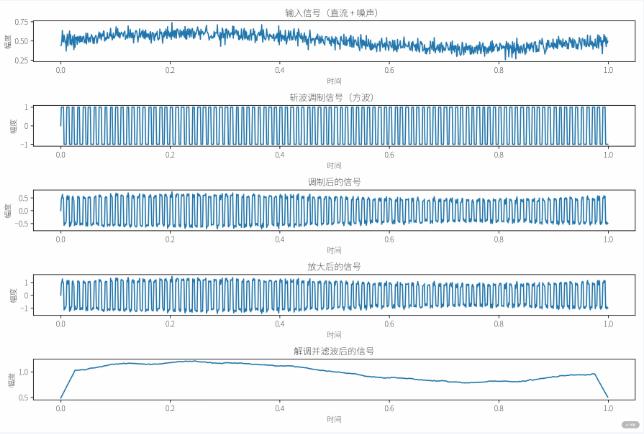Click inside the square wave chopper plot

pyautogui.click(x=334, y=125)
